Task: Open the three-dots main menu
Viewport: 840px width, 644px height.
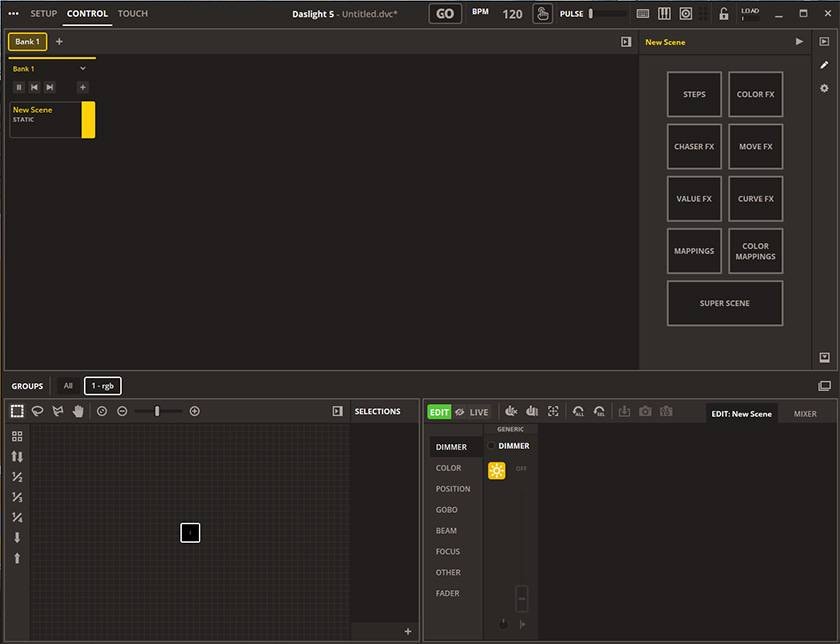Action: 14,14
